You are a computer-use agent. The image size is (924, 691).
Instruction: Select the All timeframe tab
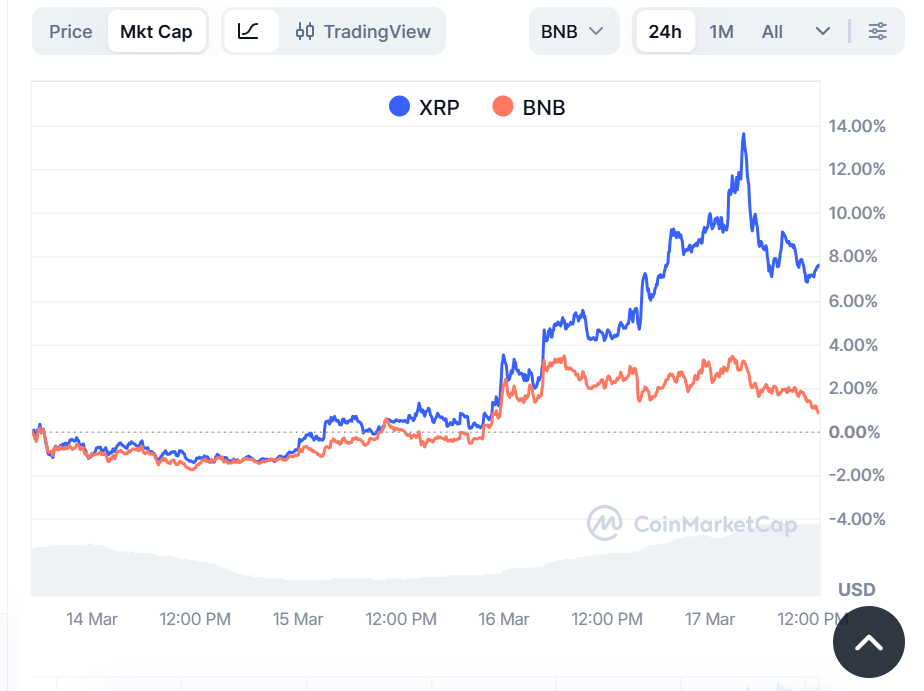[x=772, y=31]
